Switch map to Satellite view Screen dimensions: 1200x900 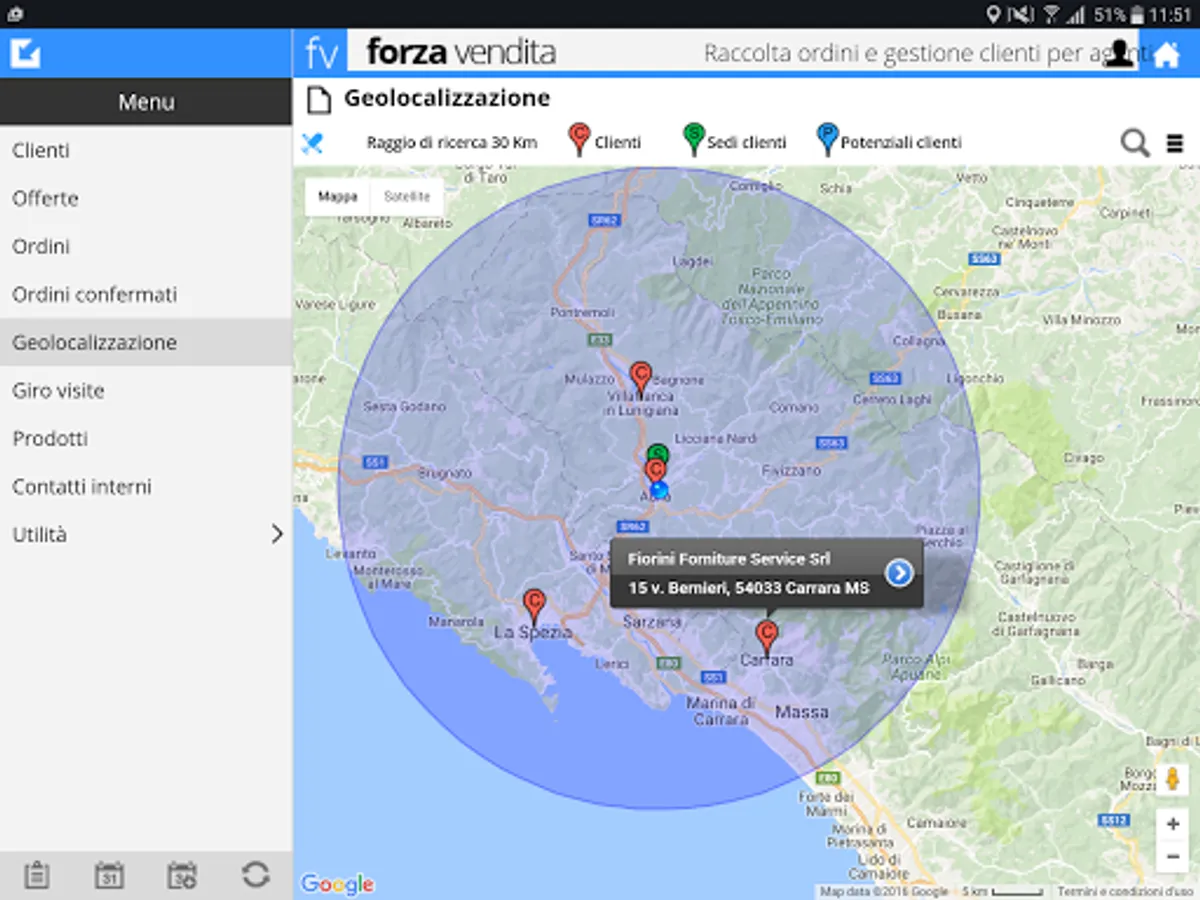[x=407, y=197]
